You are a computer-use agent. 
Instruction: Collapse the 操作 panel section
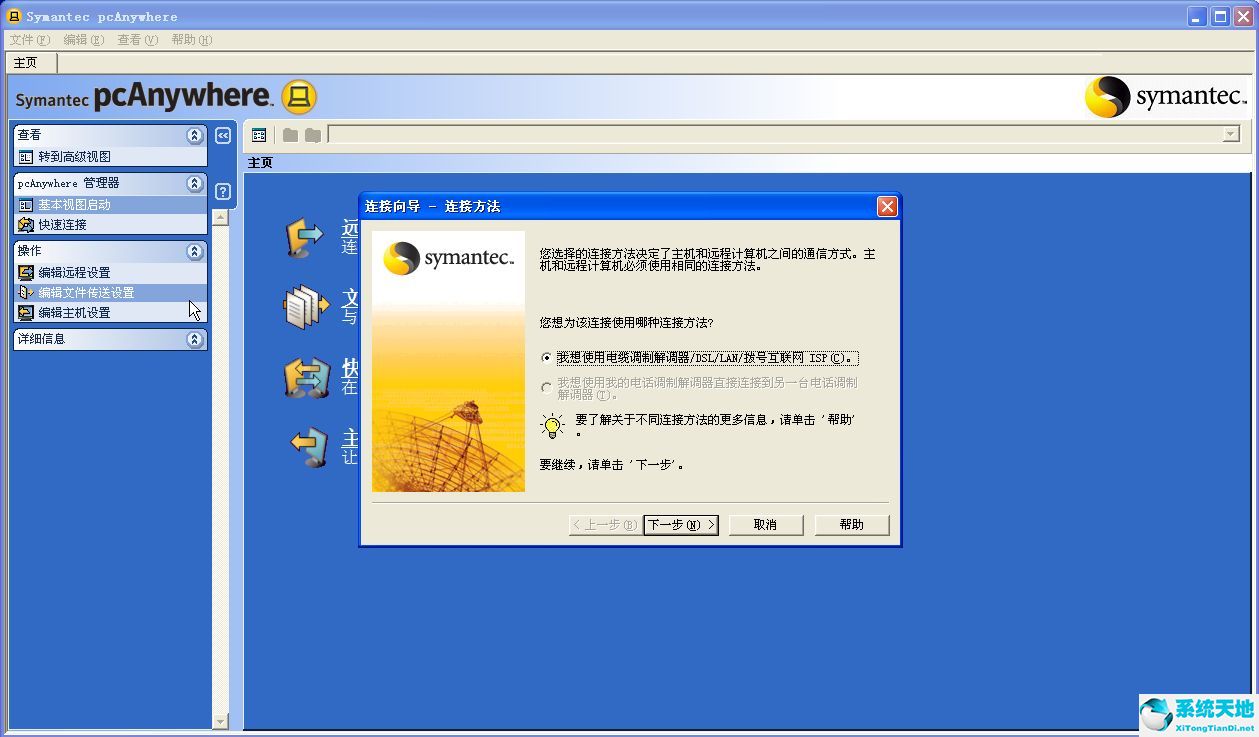194,251
